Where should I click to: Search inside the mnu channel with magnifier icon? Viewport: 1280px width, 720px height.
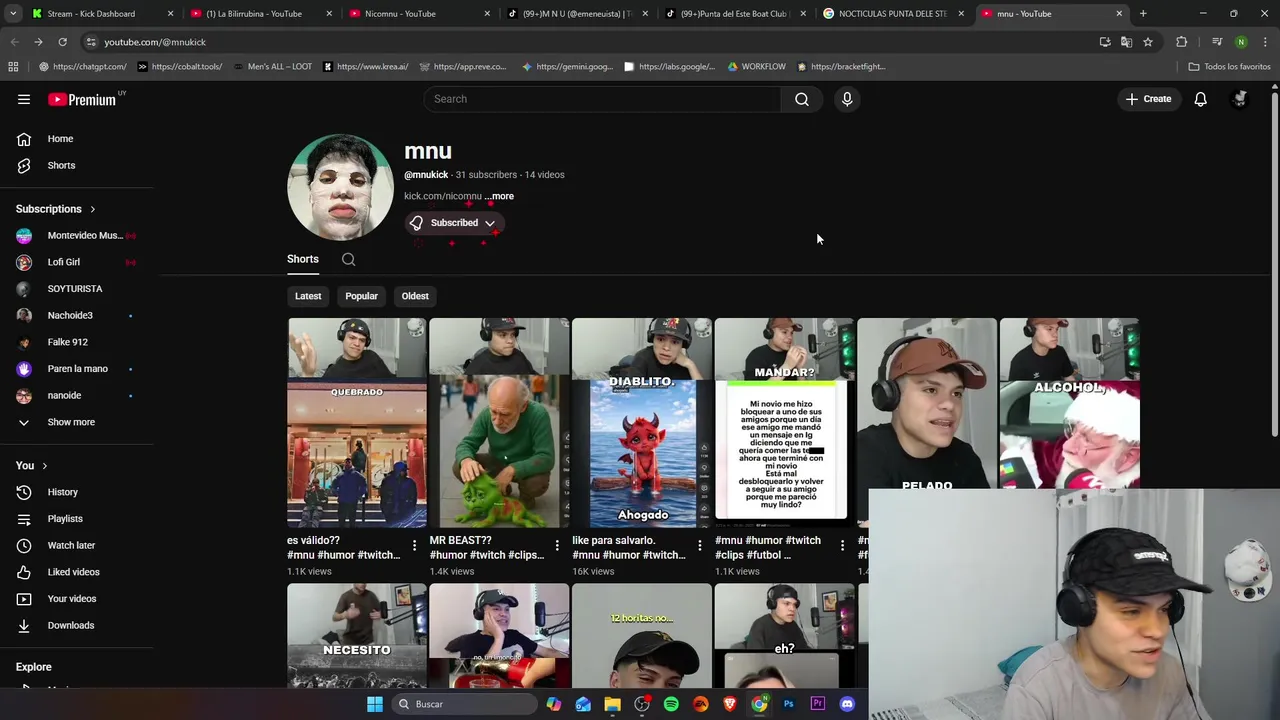pyautogui.click(x=348, y=260)
